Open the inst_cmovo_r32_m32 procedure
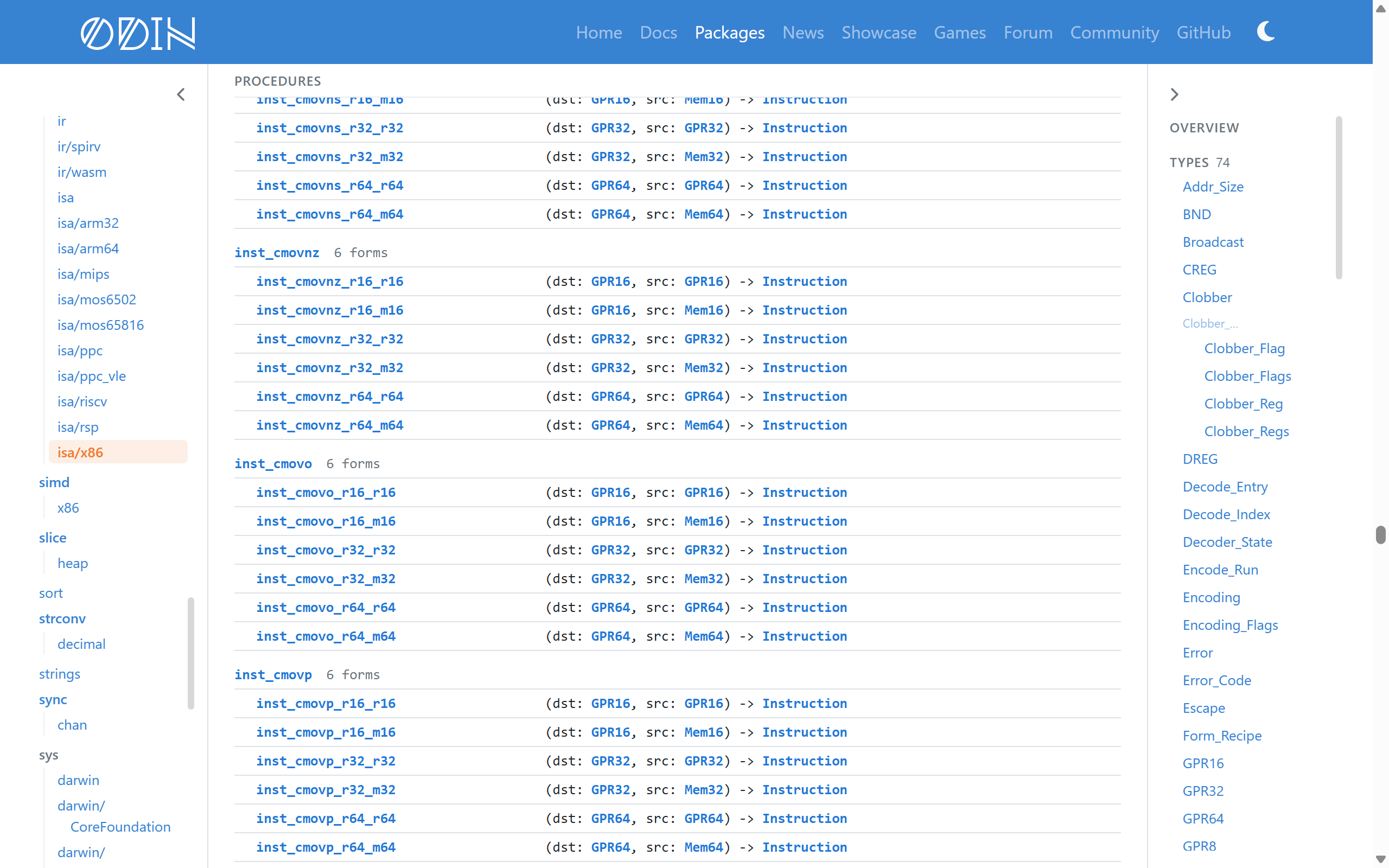1389x868 pixels. tap(326, 579)
